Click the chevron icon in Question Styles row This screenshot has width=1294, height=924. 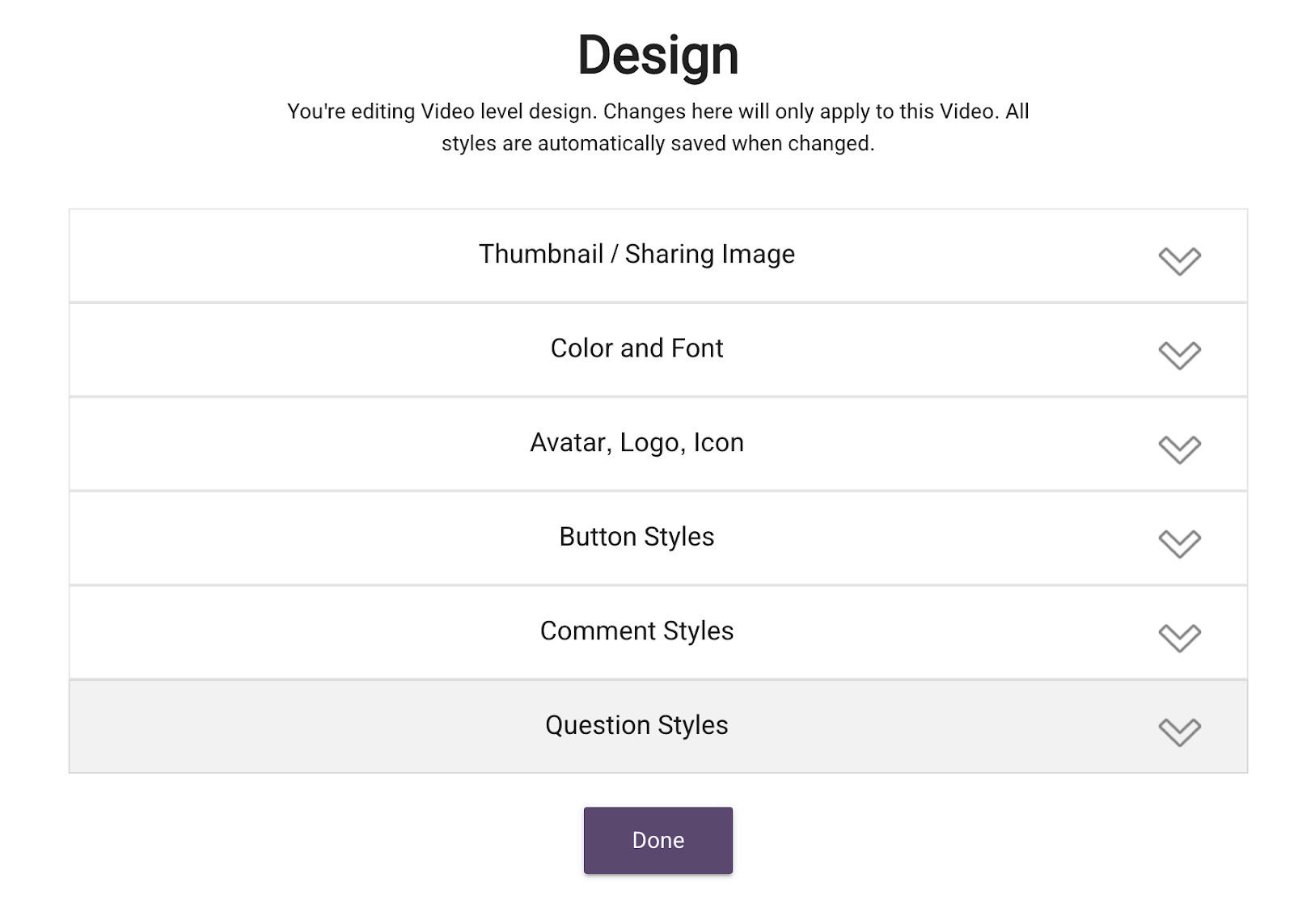tap(1179, 732)
